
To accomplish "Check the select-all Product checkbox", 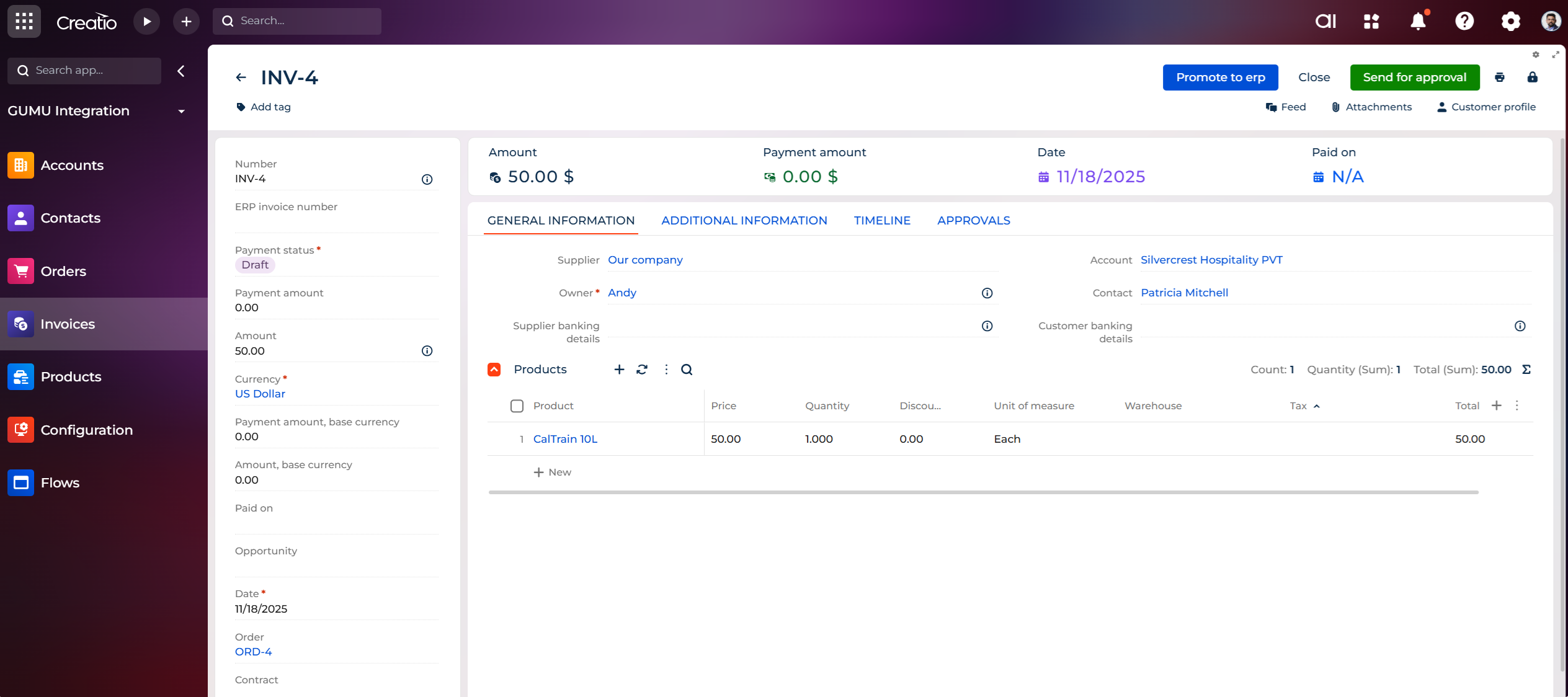I will pyautogui.click(x=517, y=406).
